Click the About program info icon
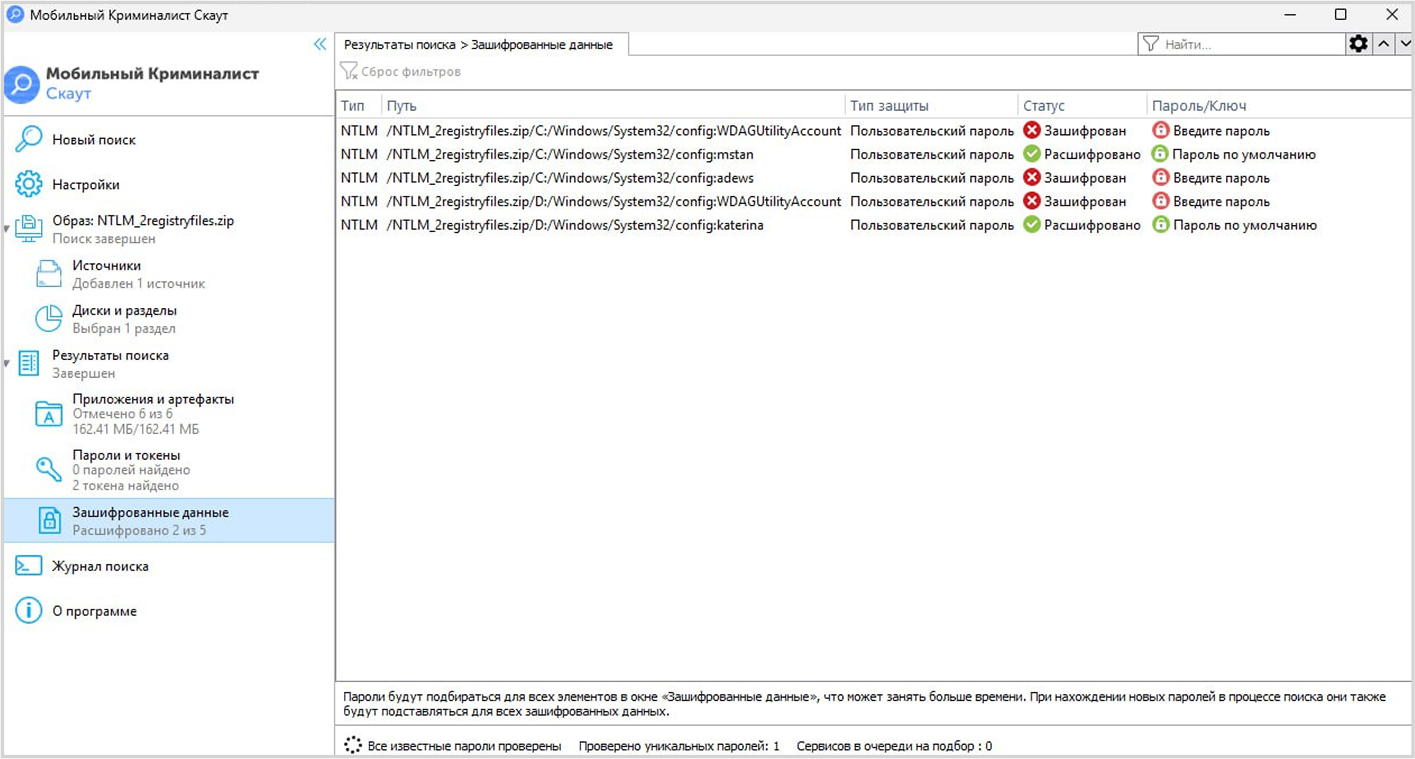This screenshot has width=1415, height=759. pyautogui.click(x=28, y=611)
